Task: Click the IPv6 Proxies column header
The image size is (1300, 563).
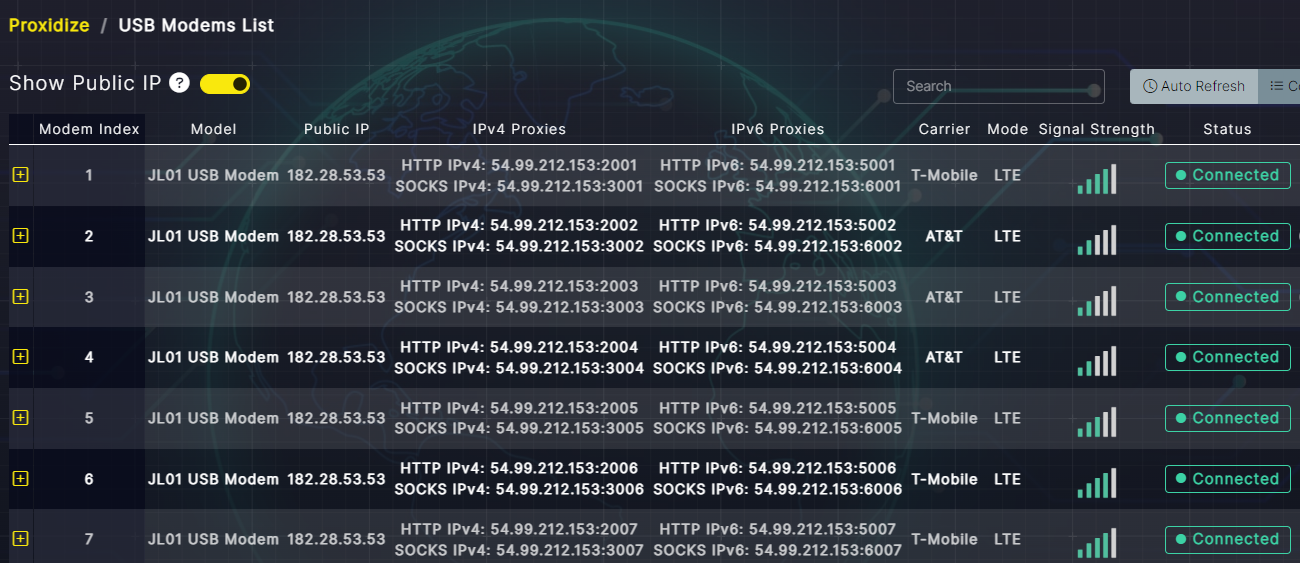Action: tap(777, 129)
